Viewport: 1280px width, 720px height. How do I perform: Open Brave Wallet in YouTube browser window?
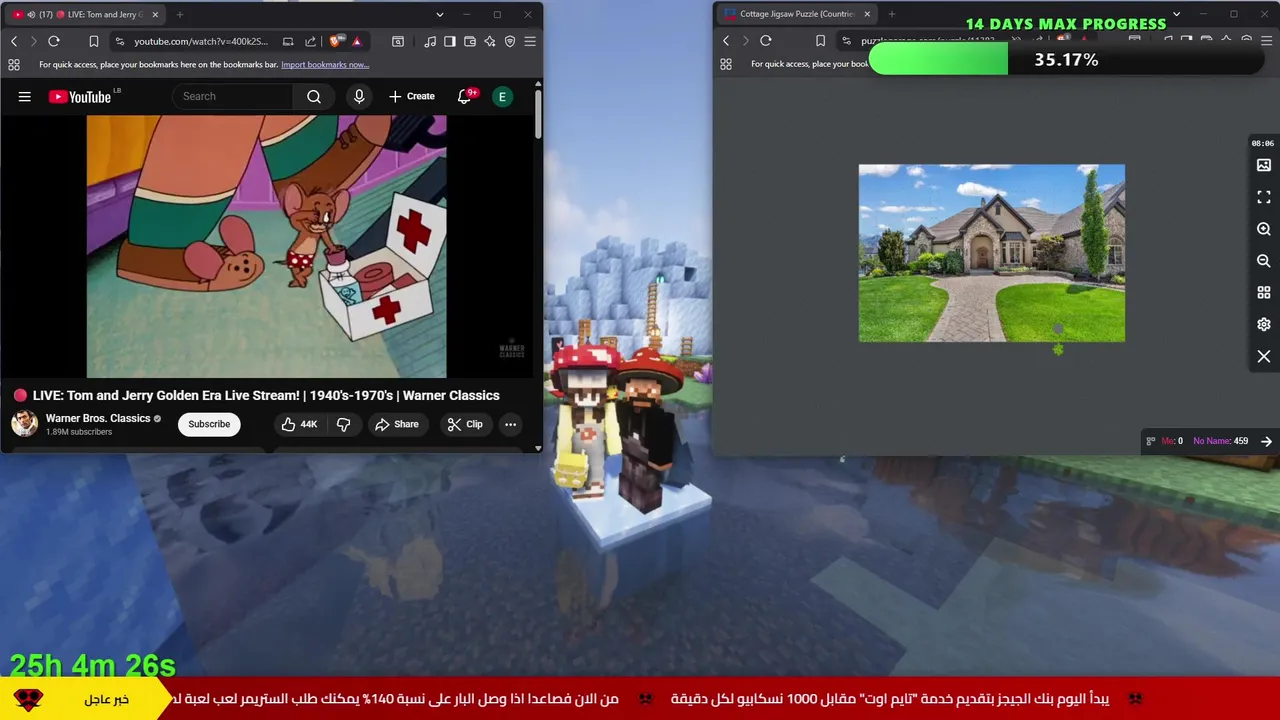point(470,41)
